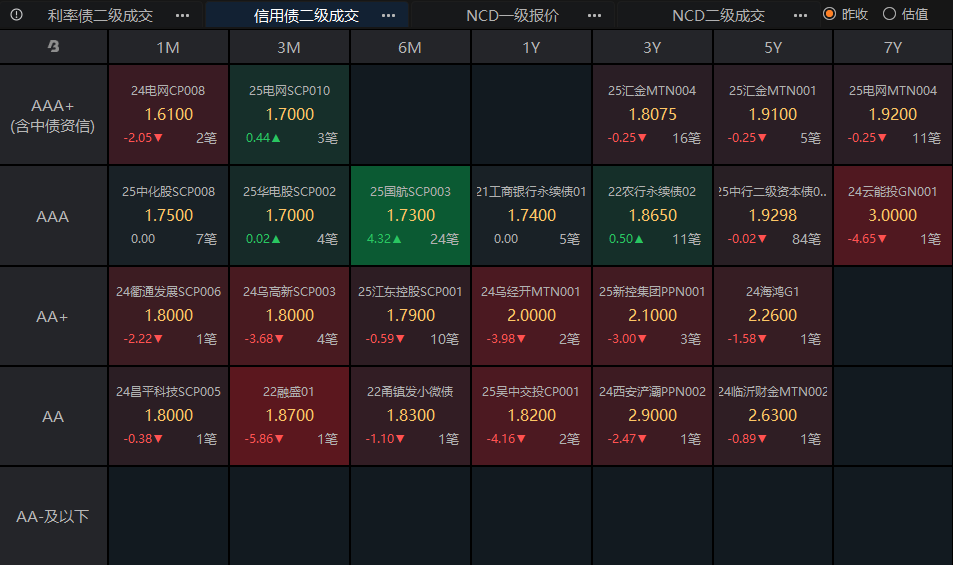Viewport: 953px width, 565px height.
Task: Click the 4.32 upward change value
Action: (x=384, y=239)
